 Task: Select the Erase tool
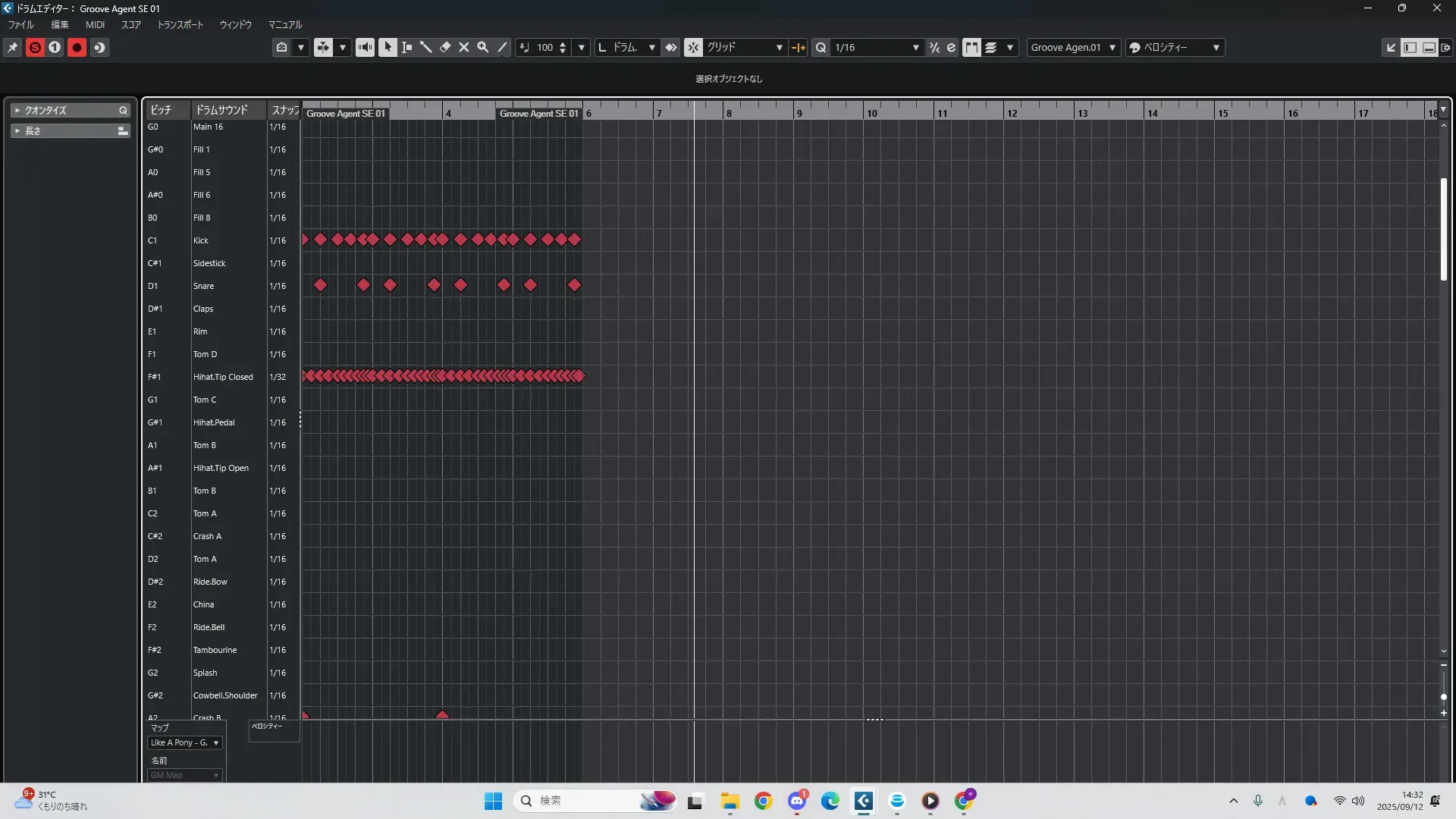point(445,47)
